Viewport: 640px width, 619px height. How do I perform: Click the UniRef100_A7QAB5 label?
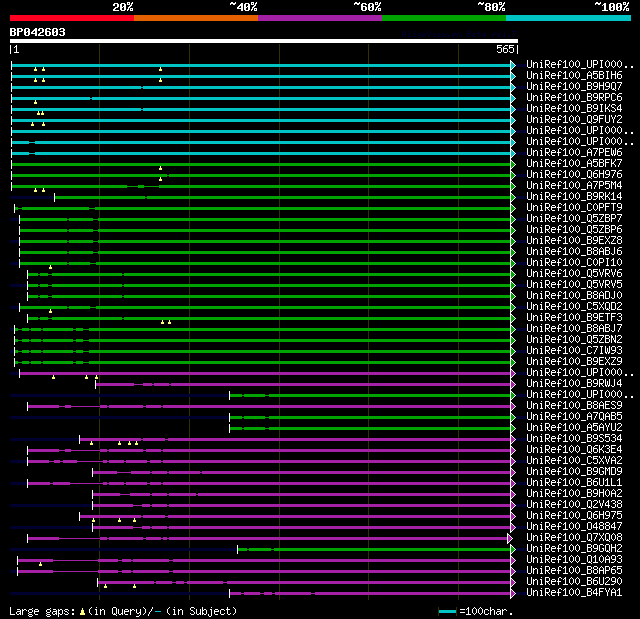pyautogui.click(x=574, y=417)
